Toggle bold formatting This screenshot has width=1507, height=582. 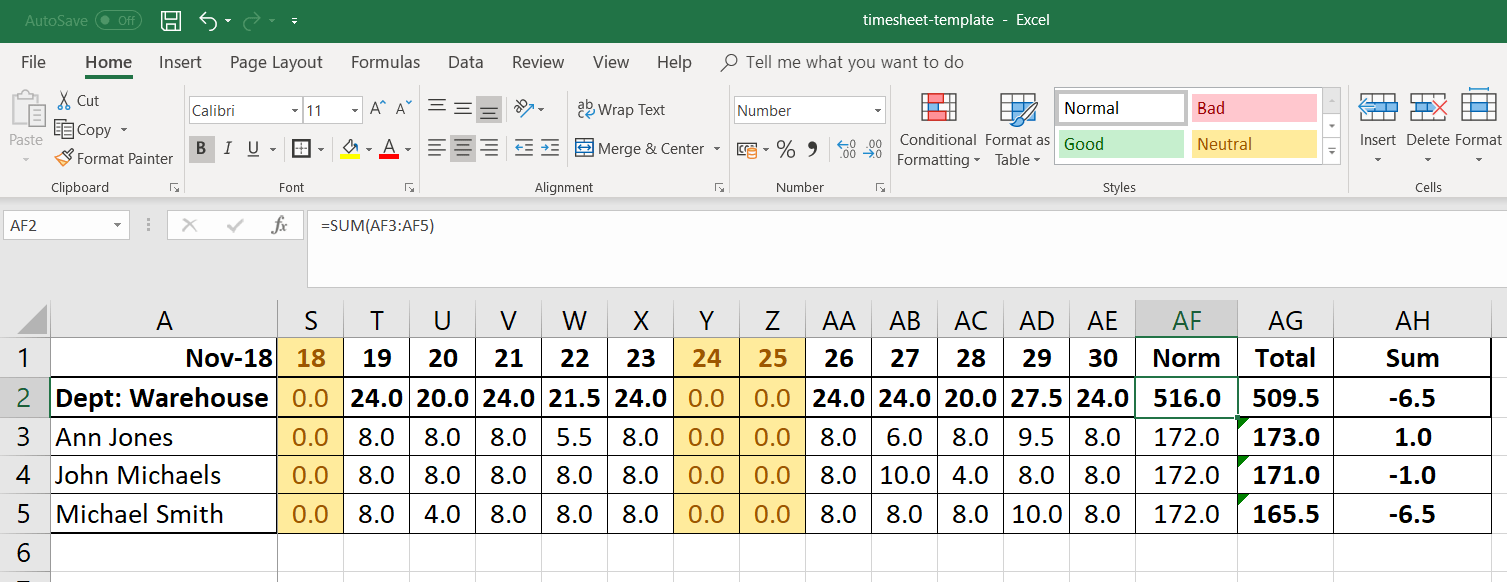pyautogui.click(x=201, y=149)
